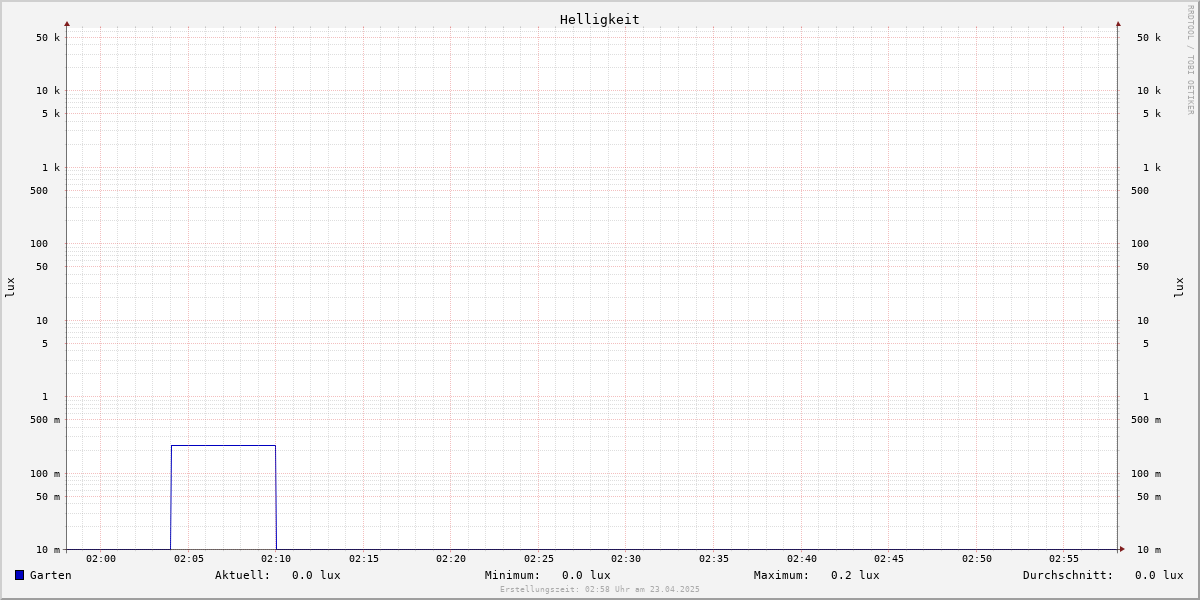
Task: Click the 100 m label on right axis
Action: (x=1146, y=474)
